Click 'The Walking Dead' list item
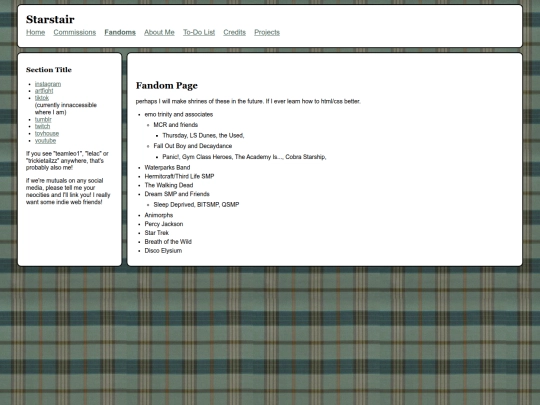 pyautogui.click(x=169, y=185)
